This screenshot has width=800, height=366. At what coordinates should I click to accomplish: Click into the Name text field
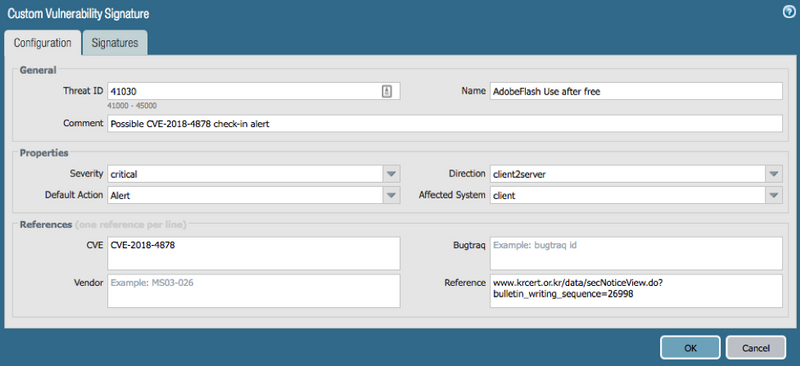[636, 91]
